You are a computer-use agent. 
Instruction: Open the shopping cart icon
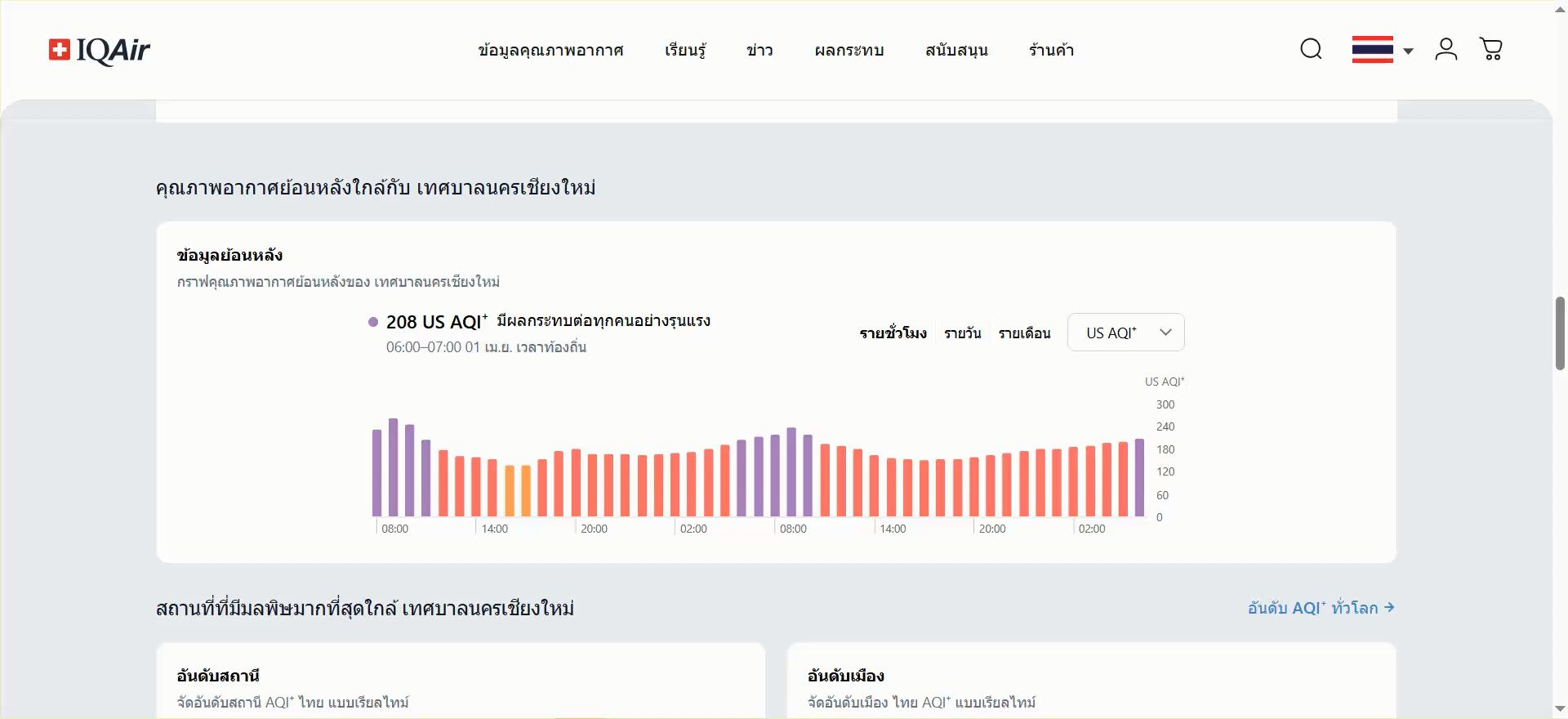pos(1490,49)
